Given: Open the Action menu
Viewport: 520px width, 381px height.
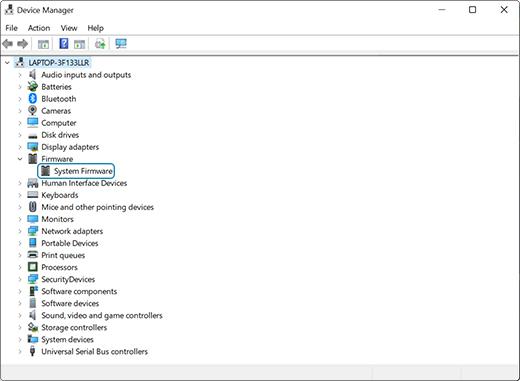Looking at the screenshot, I should point(39,28).
